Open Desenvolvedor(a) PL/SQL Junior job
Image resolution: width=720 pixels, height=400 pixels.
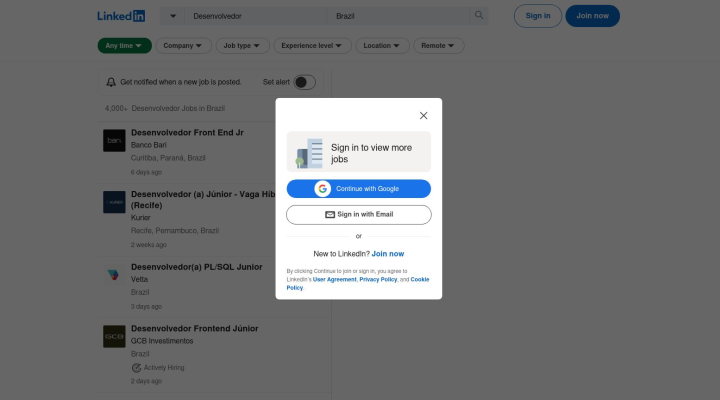click(197, 267)
